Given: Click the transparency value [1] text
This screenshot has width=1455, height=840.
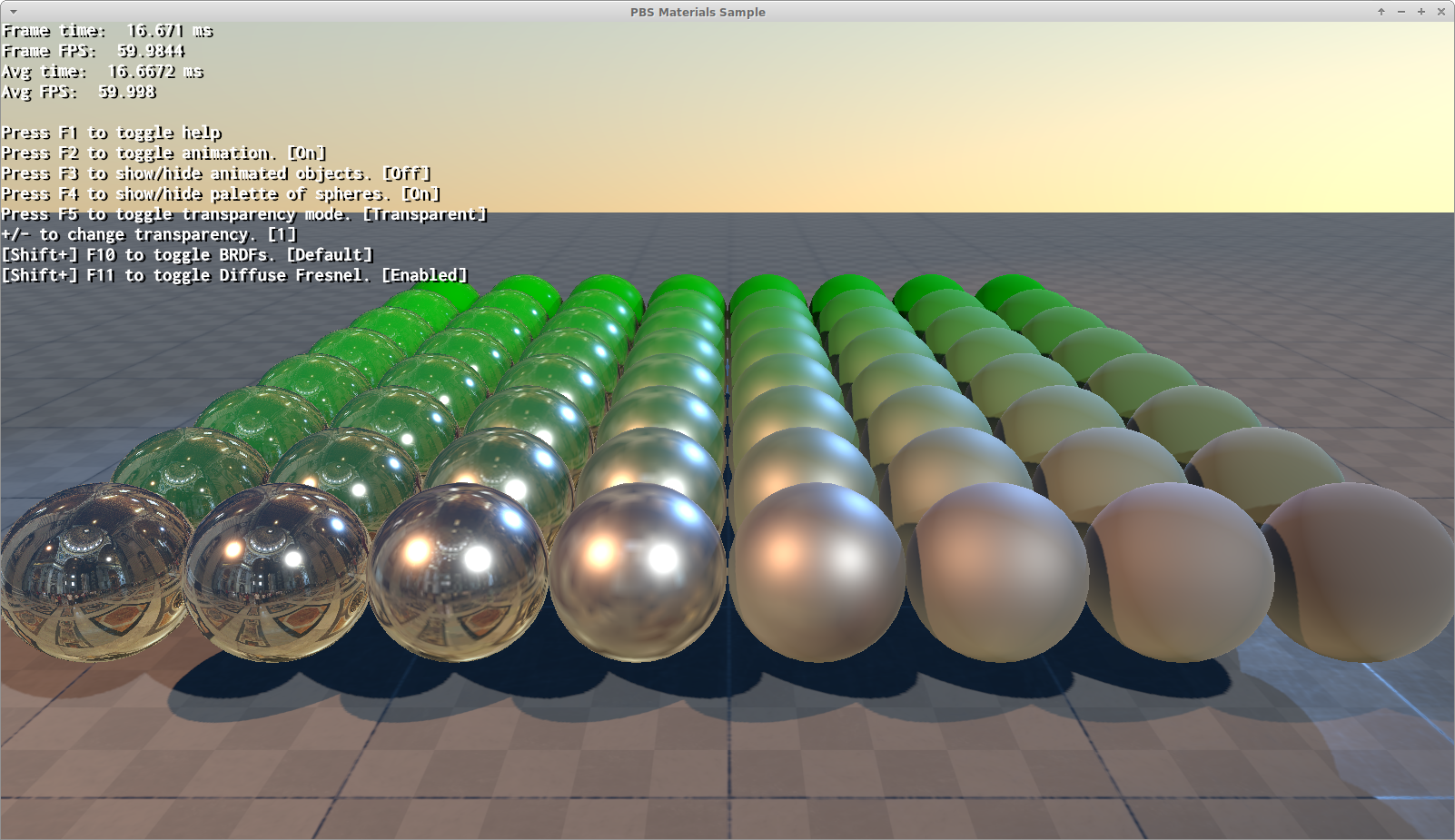Looking at the screenshot, I should (282, 234).
